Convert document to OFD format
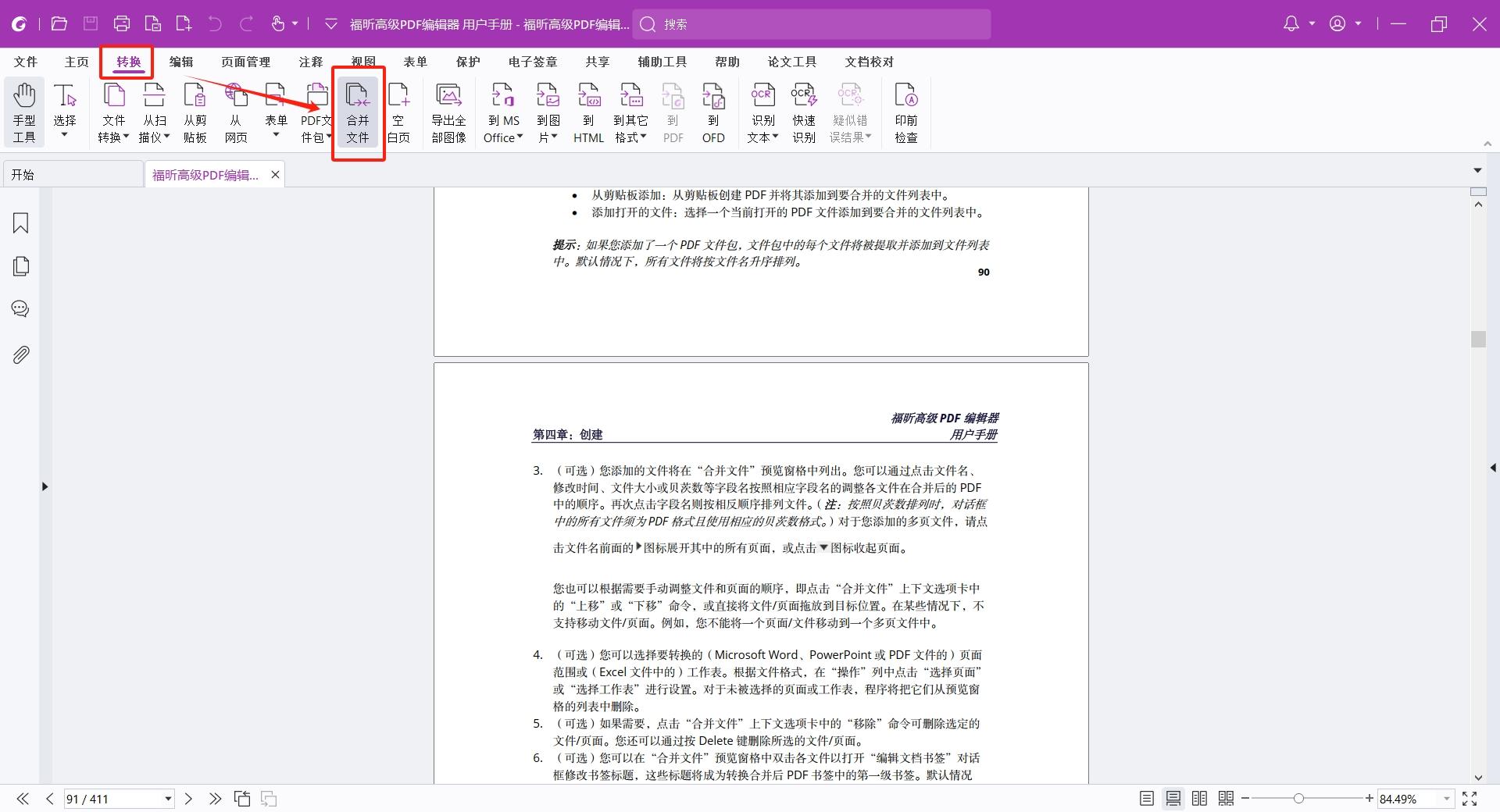The height and width of the screenshot is (812, 1500). [712, 112]
